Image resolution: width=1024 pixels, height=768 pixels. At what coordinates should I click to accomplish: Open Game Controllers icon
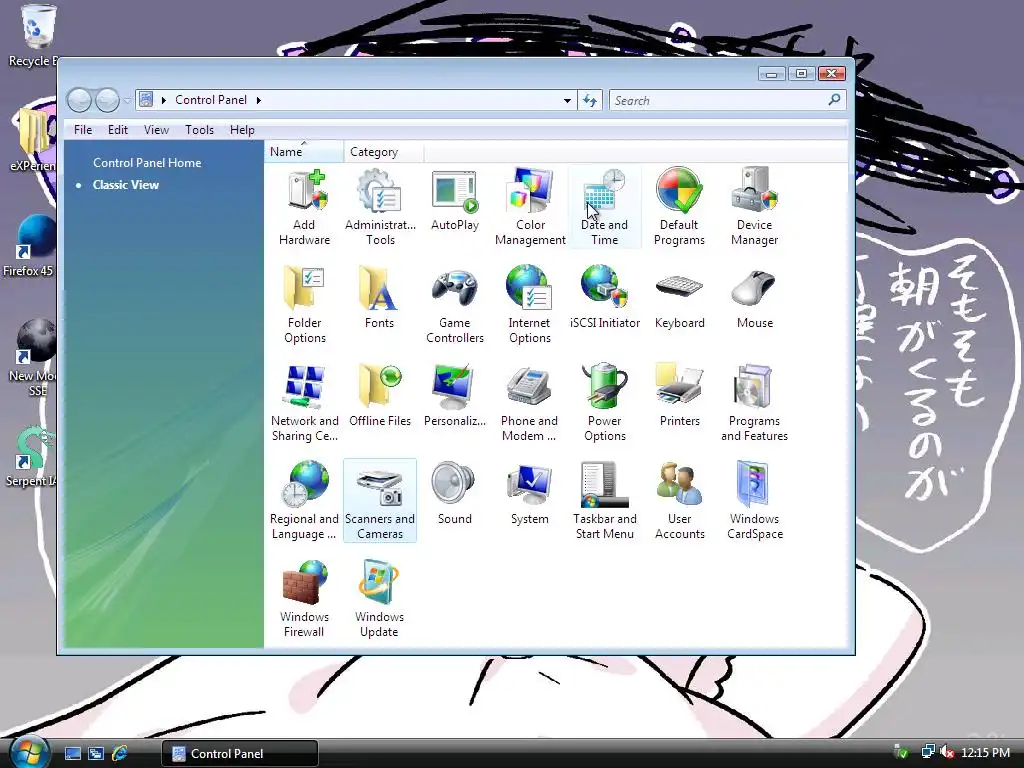coord(455,305)
